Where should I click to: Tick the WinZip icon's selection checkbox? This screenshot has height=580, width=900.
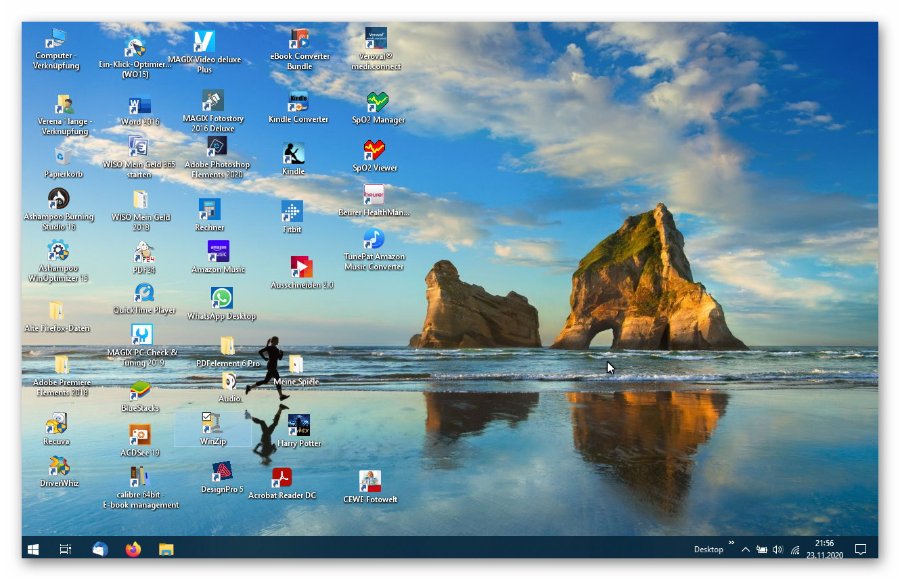[206, 416]
